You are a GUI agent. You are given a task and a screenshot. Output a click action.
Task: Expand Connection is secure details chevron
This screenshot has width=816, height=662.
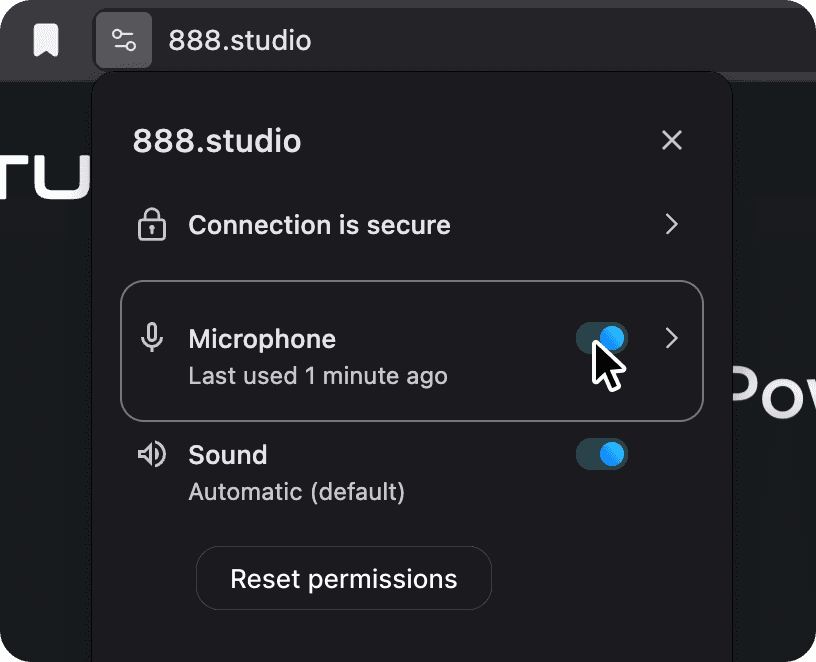[671, 224]
